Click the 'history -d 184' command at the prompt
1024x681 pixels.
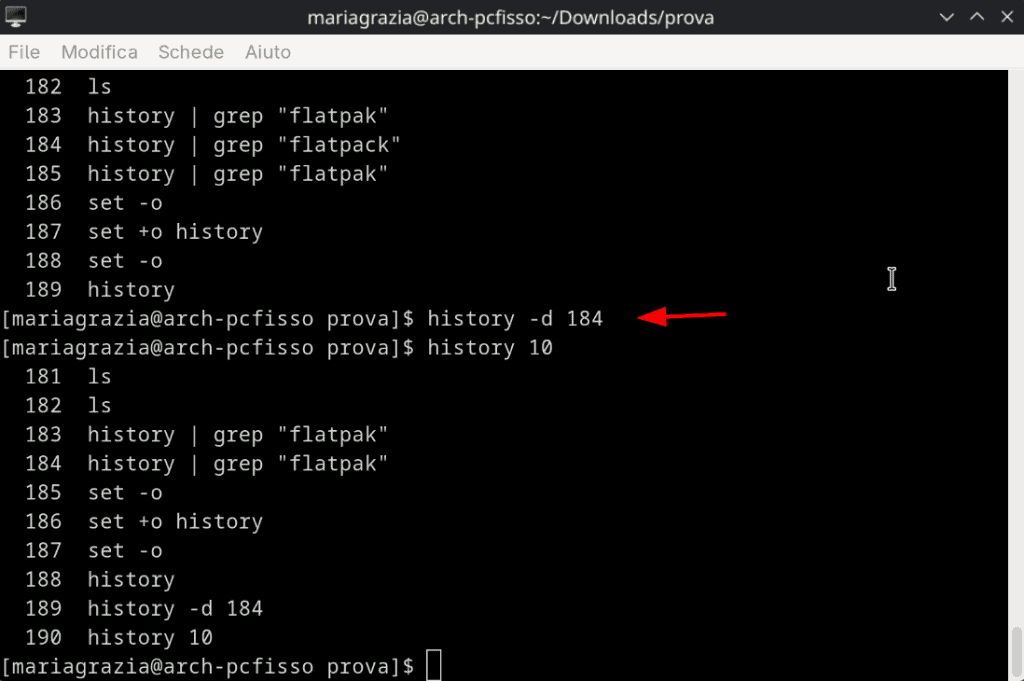click(x=515, y=319)
